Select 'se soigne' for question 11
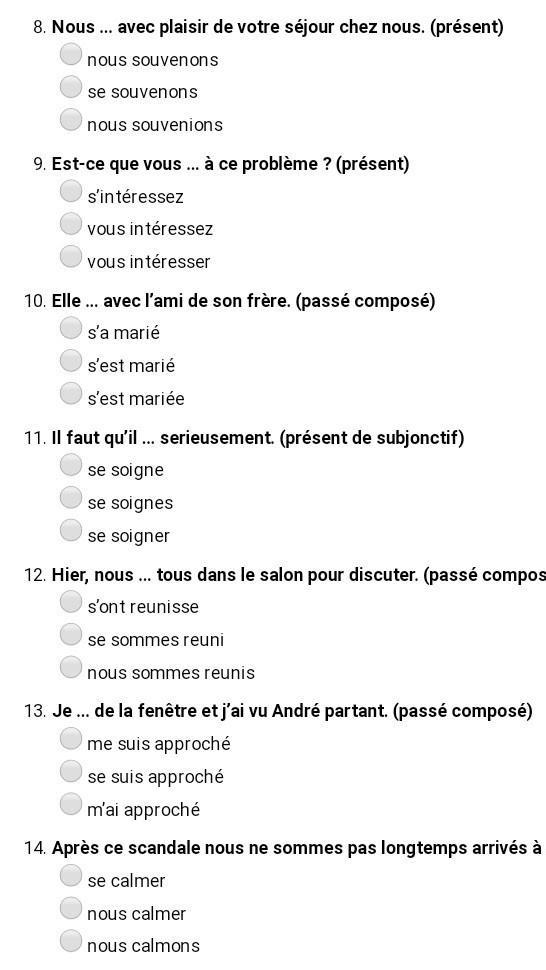Screen dimensions: 546x970 click(x=71, y=465)
